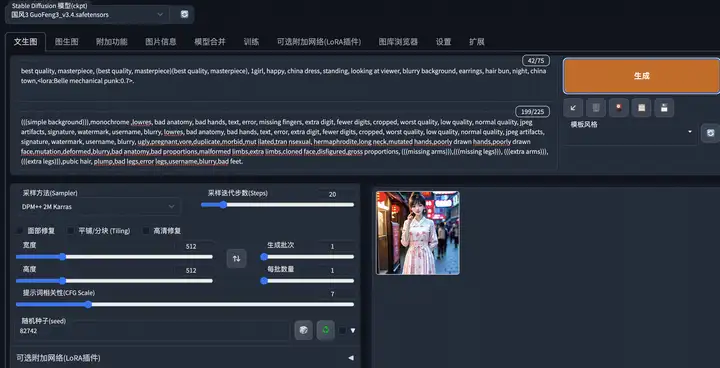Swap width and height with arrows button

(x=236, y=258)
